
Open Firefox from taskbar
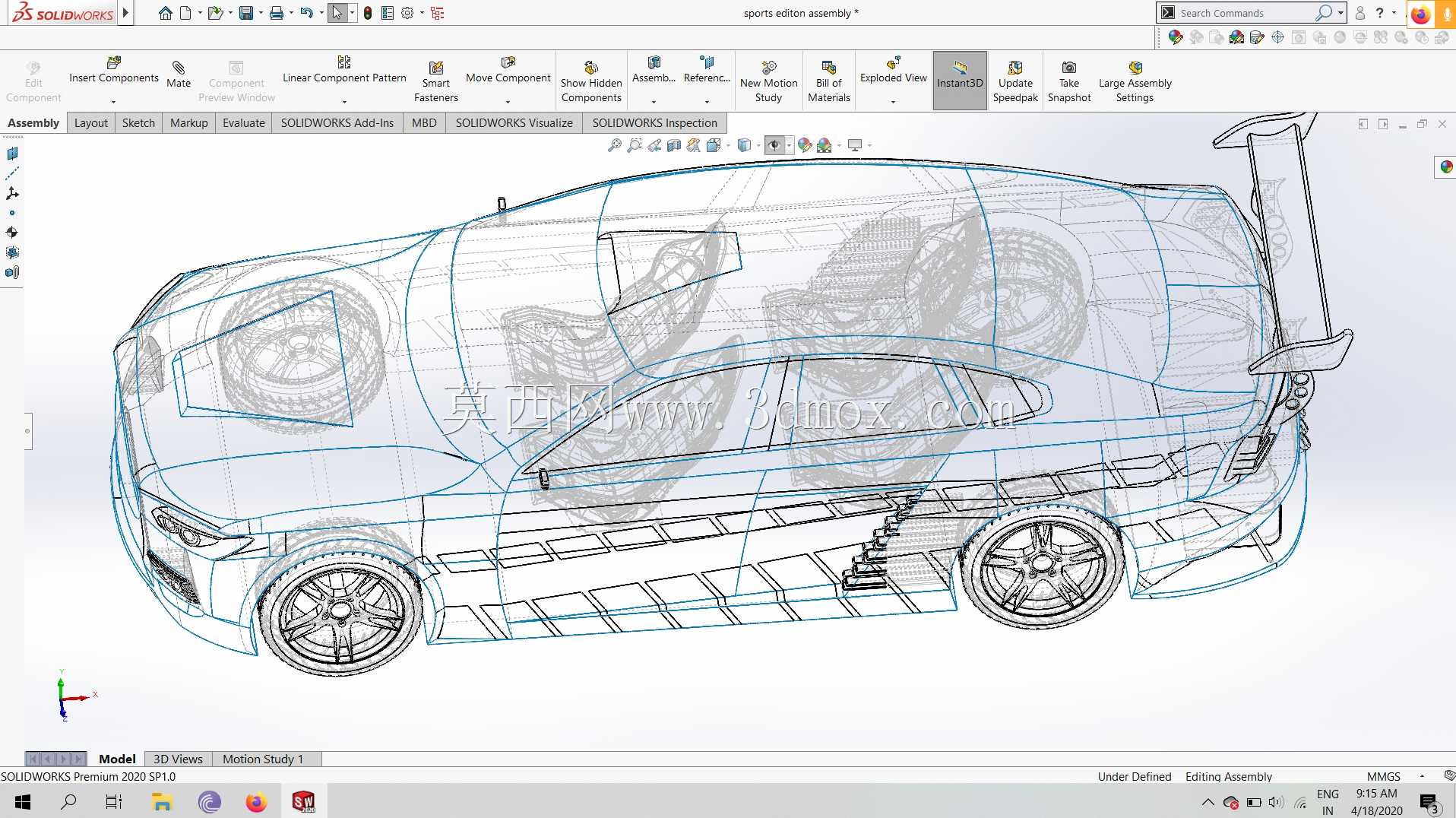(256, 801)
